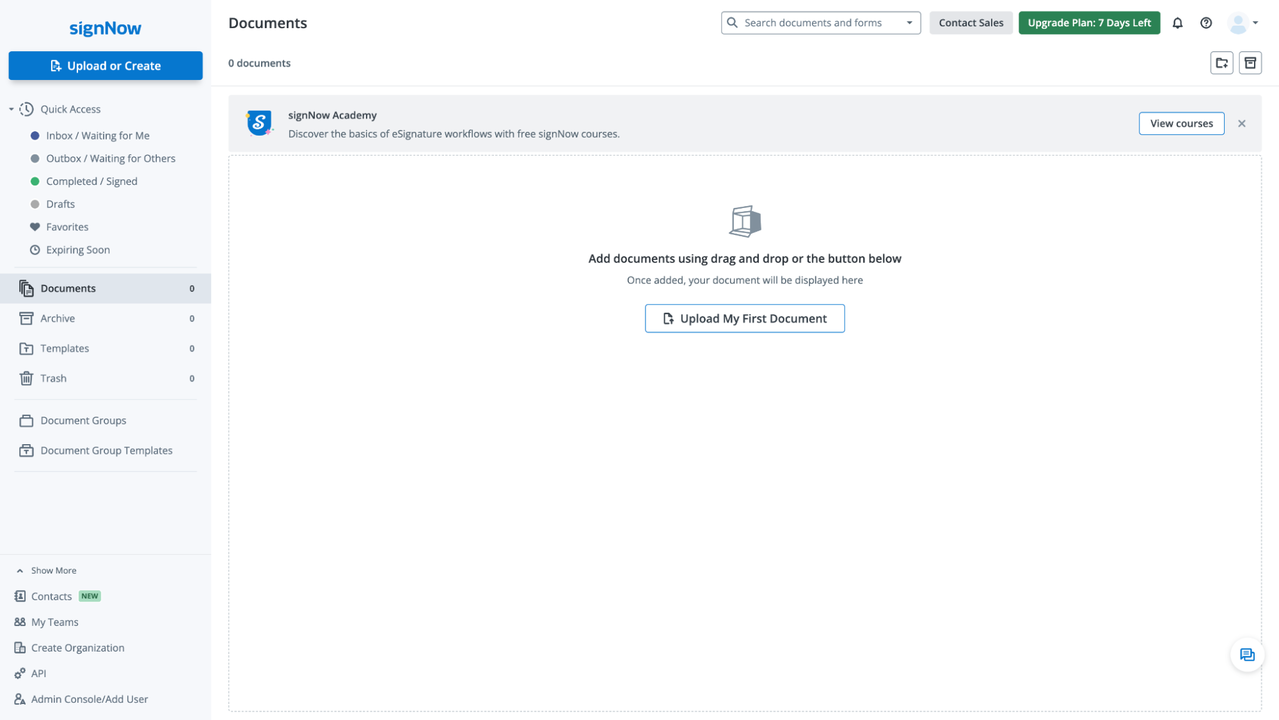This screenshot has height=720, width=1279.
Task: Open the search filter dropdown arrow
Action: point(909,23)
